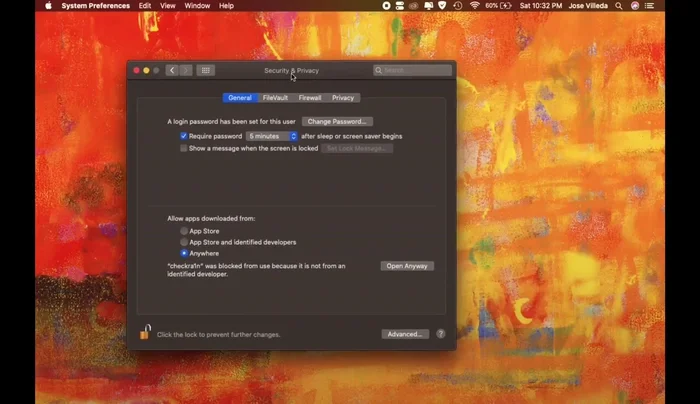Uncheck the Require password checkbox
This screenshot has width=700, height=404.
point(184,136)
